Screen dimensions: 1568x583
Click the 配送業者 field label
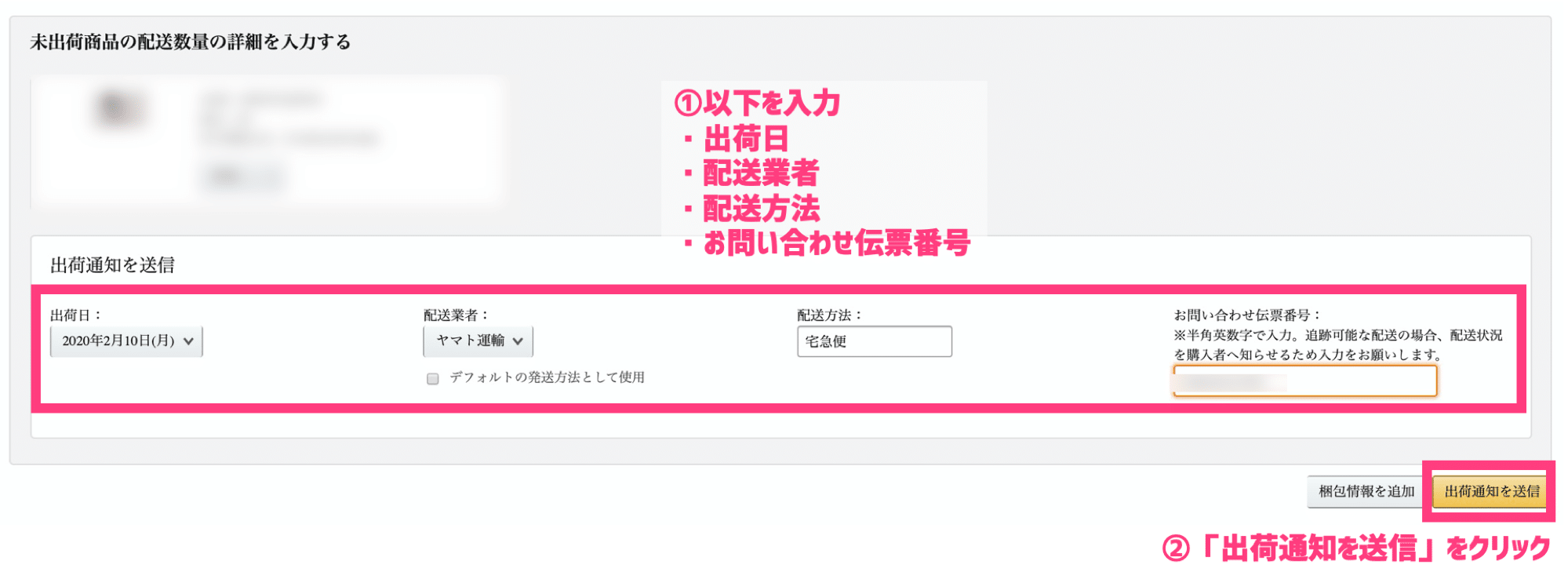457,315
